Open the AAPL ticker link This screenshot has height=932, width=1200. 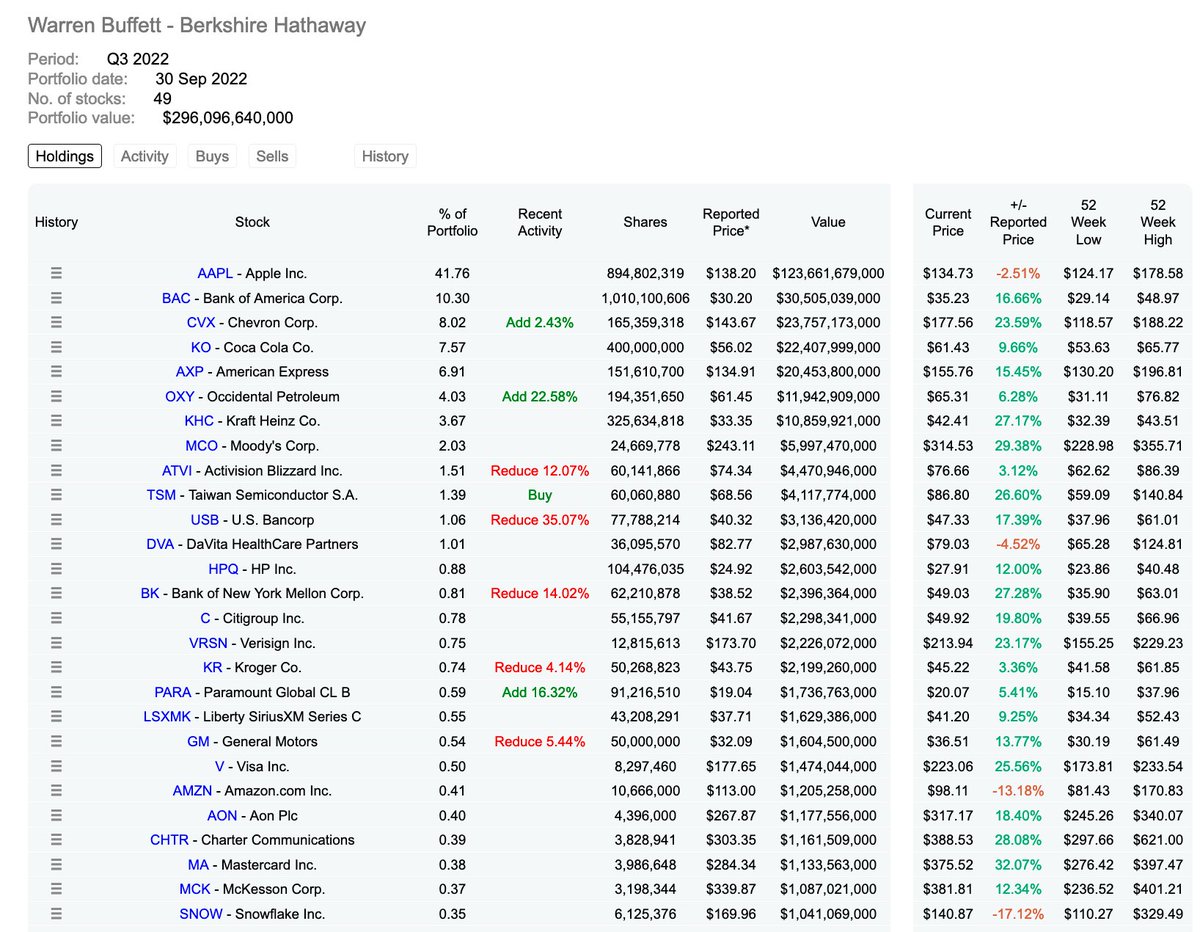coord(215,273)
